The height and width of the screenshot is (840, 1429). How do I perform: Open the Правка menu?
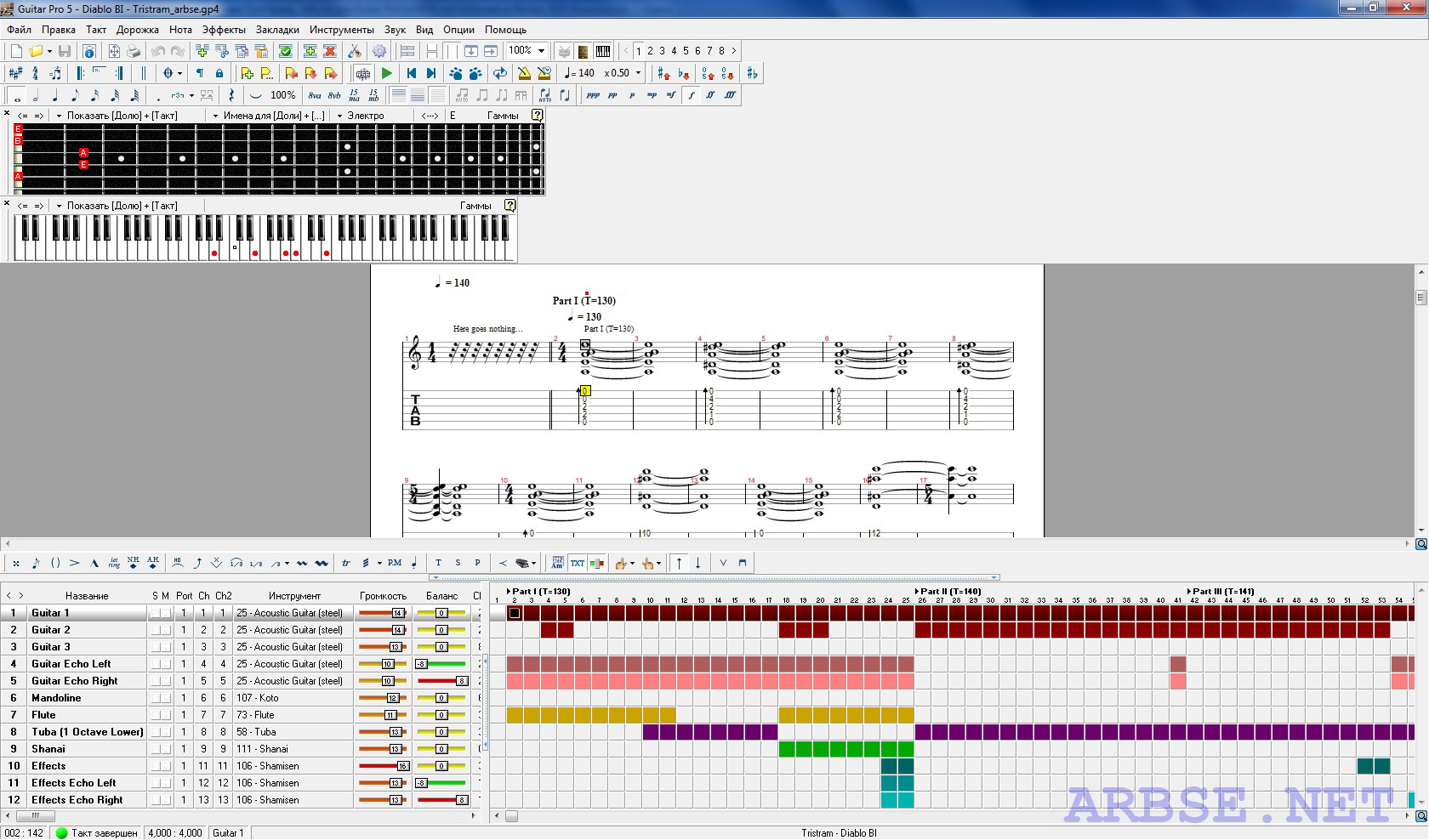pos(59,30)
